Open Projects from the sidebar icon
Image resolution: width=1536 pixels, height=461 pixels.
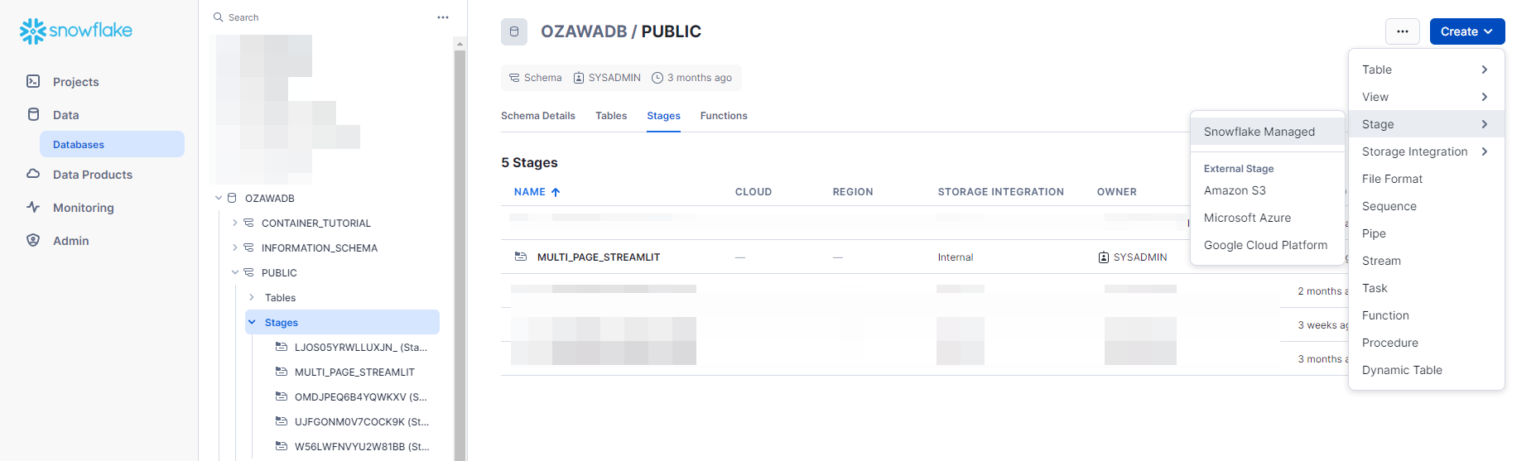coord(33,82)
